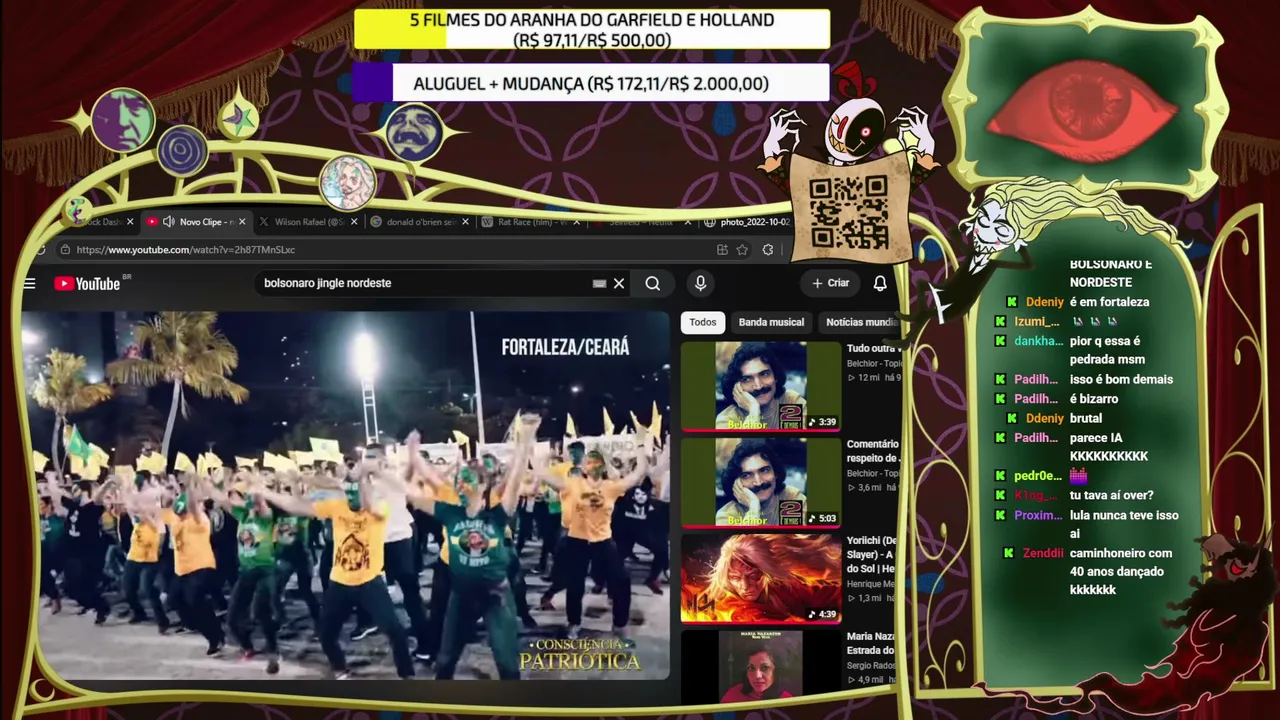Close the Novo Clipe YouTube tab
Viewport: 1280px width, 720px height.
pos(242,222)
